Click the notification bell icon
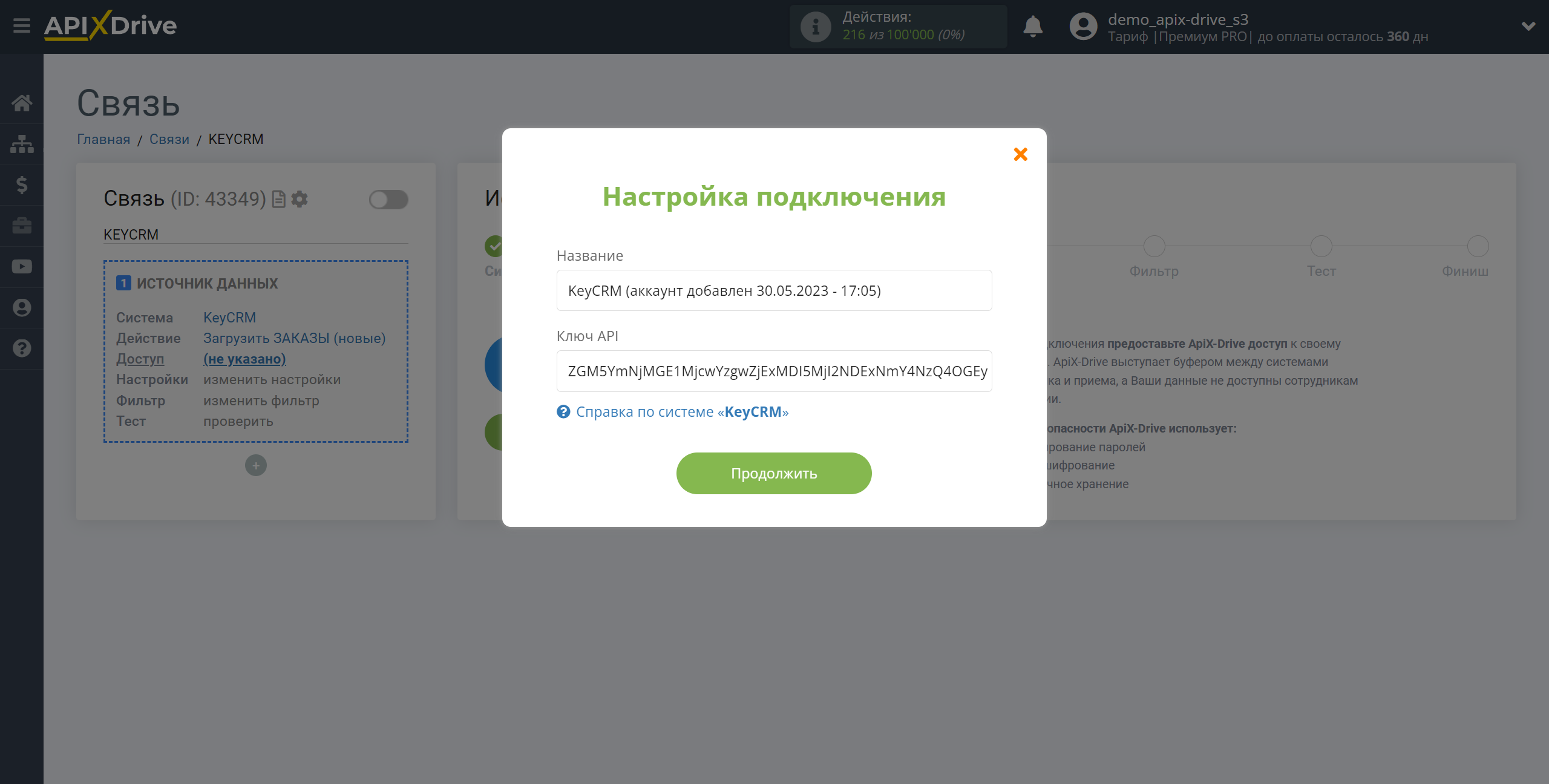This screenshot has width=1549, height=784. [1033, 26]
